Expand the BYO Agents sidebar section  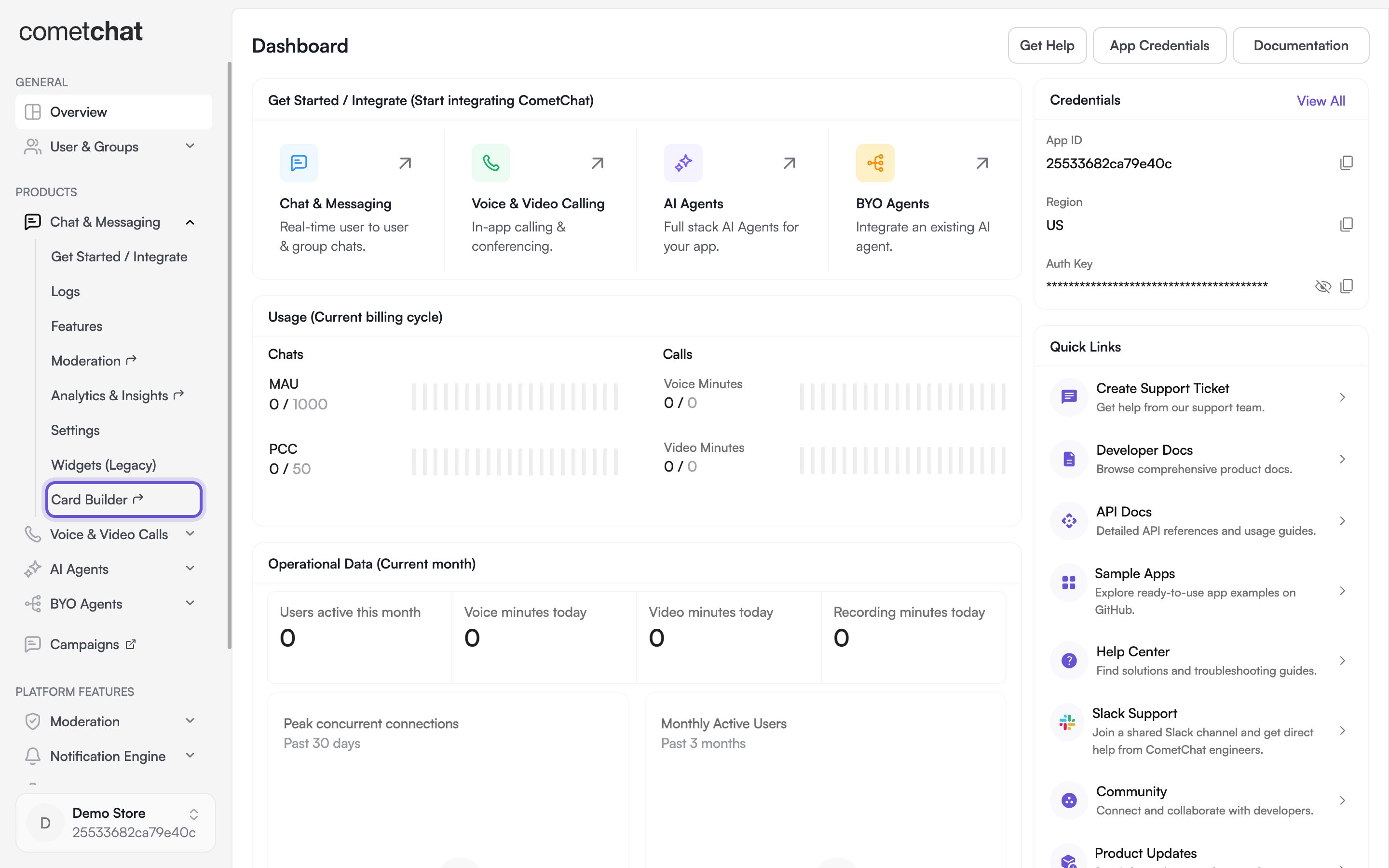(190, 603)
